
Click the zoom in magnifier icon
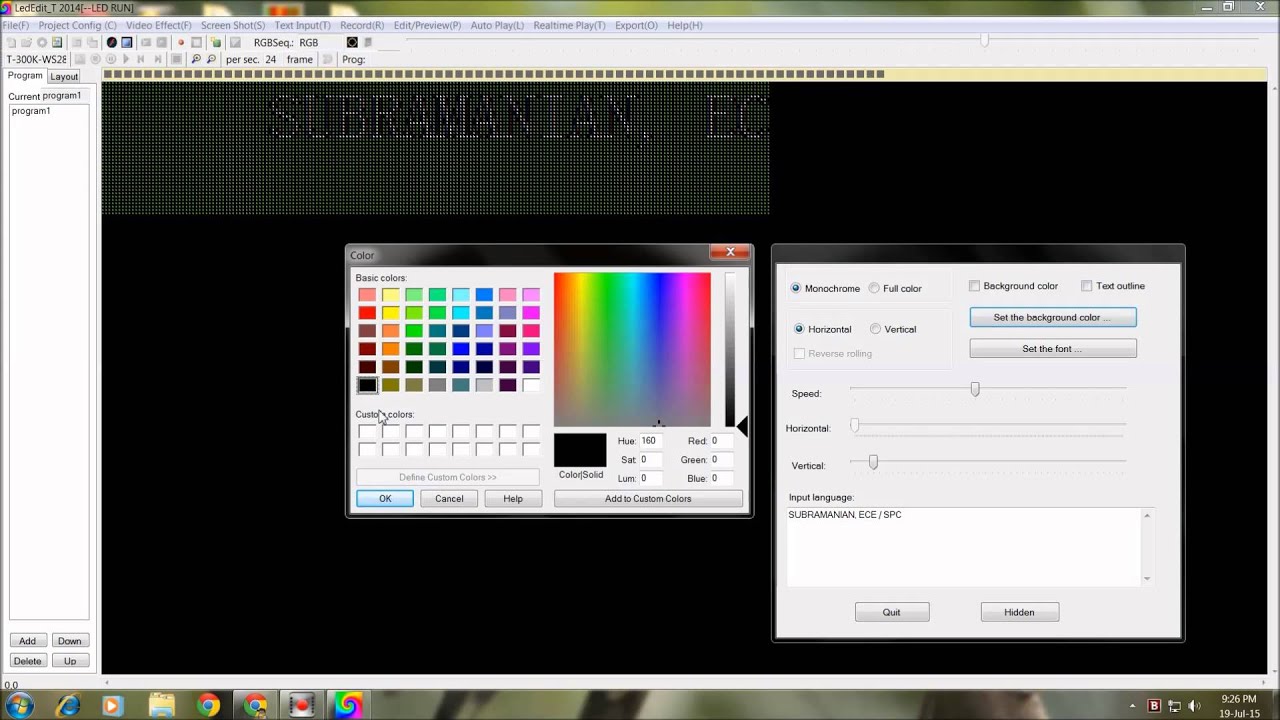coord(196,59)
